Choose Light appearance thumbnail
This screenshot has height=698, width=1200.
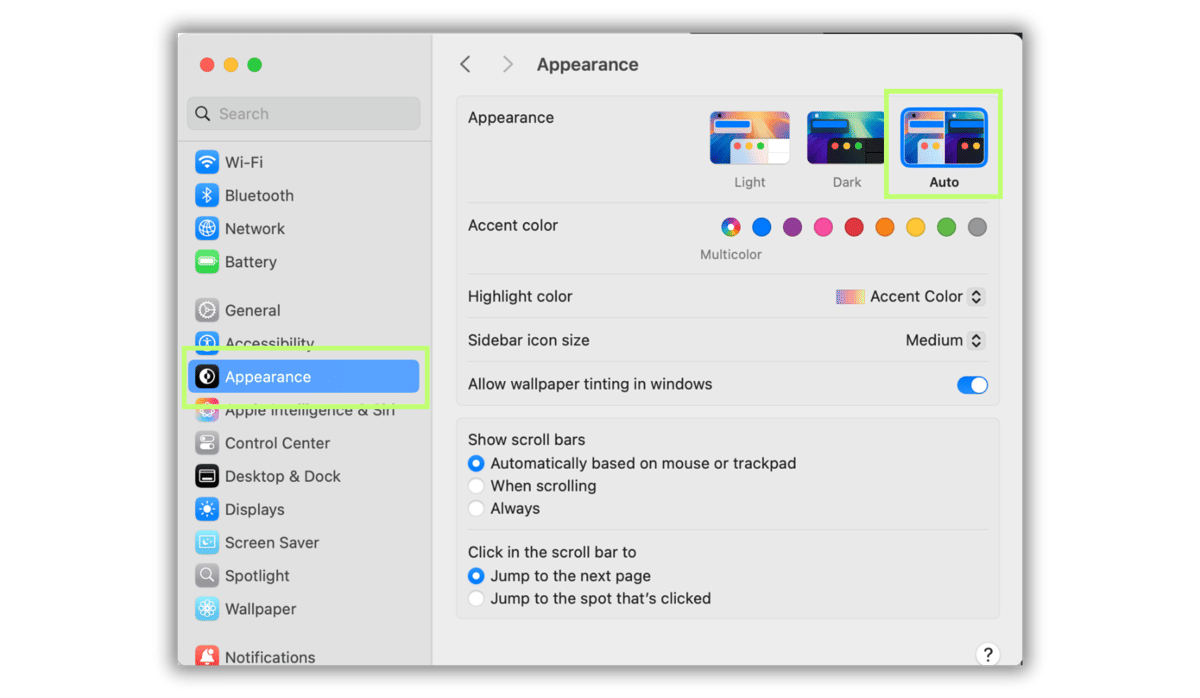pos(750,138)
